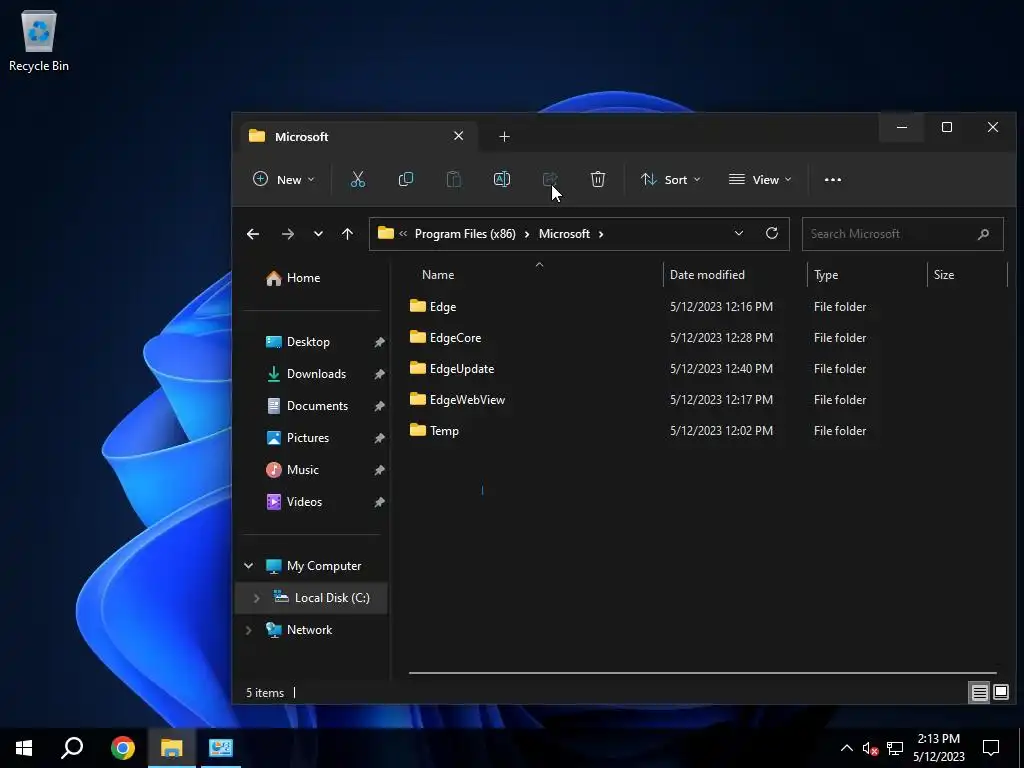Launch Google Chrome from the taskbar
The height and width of the screenshot is (768, 1024).
click(x=122, y=748)
